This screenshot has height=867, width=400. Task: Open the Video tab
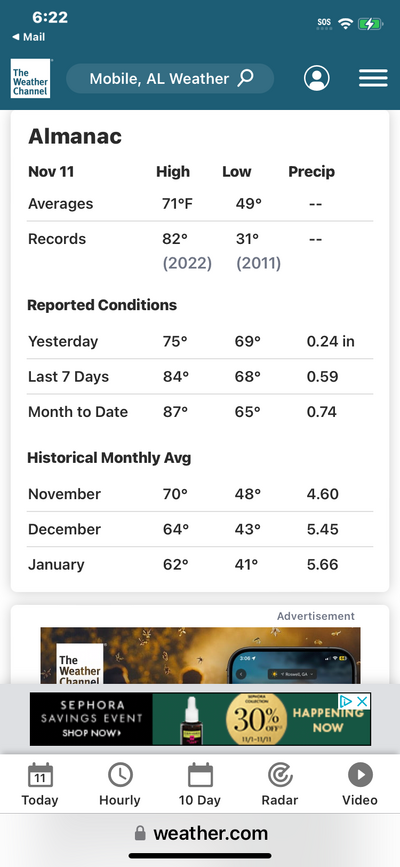(x=360, y=784)
